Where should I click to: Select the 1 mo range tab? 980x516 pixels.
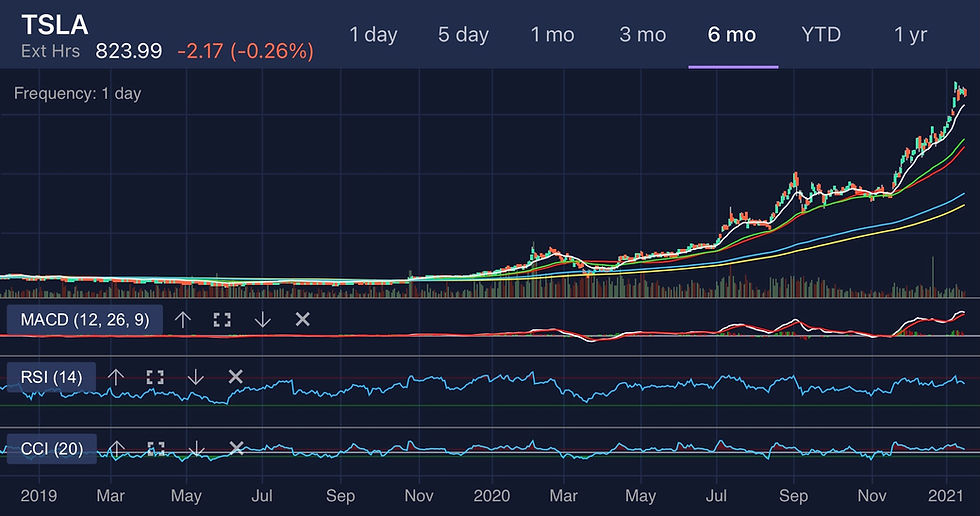tap(552, 34)
